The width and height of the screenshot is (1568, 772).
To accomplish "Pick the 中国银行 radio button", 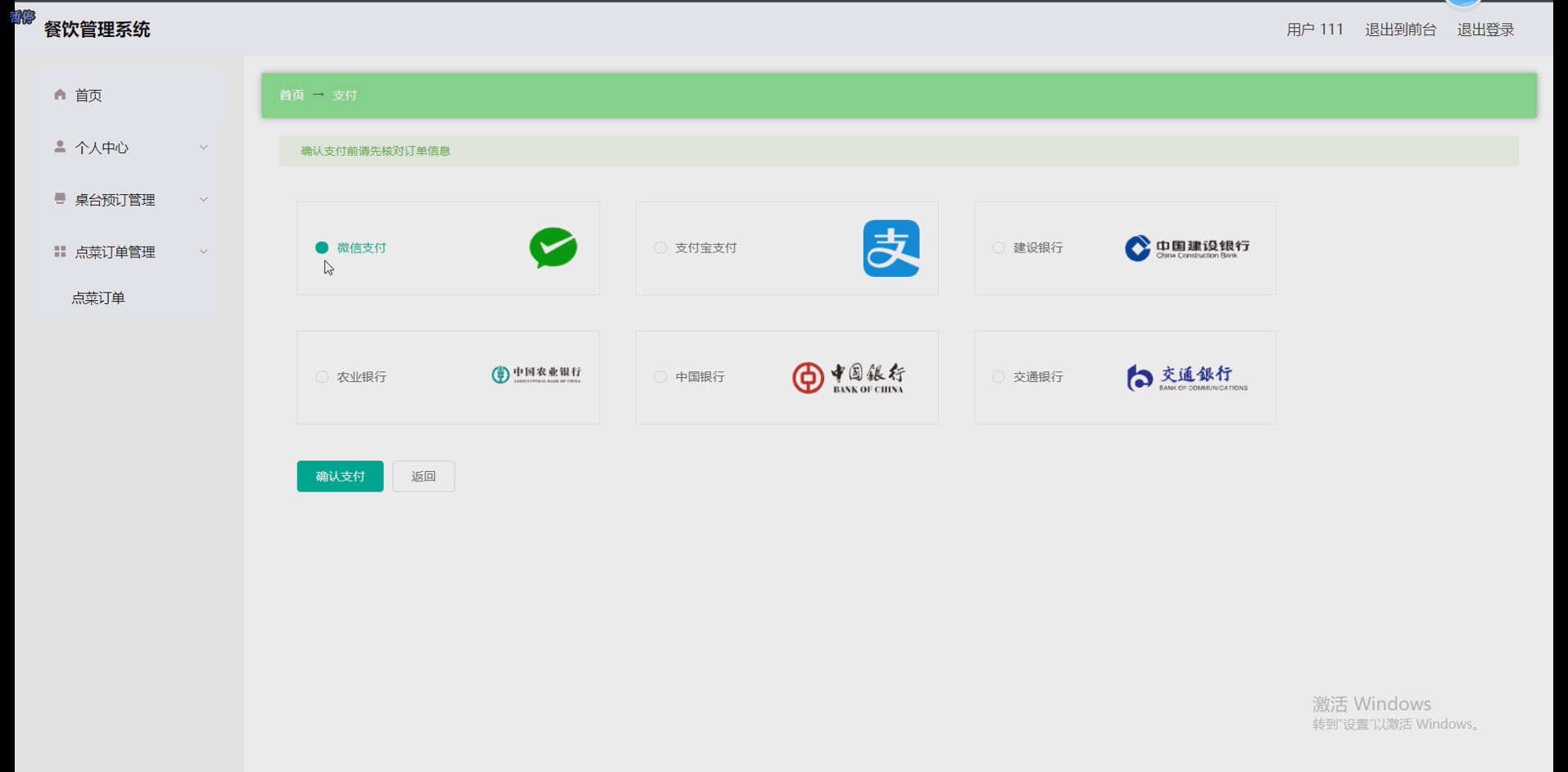I will click(x=660, y=377).
